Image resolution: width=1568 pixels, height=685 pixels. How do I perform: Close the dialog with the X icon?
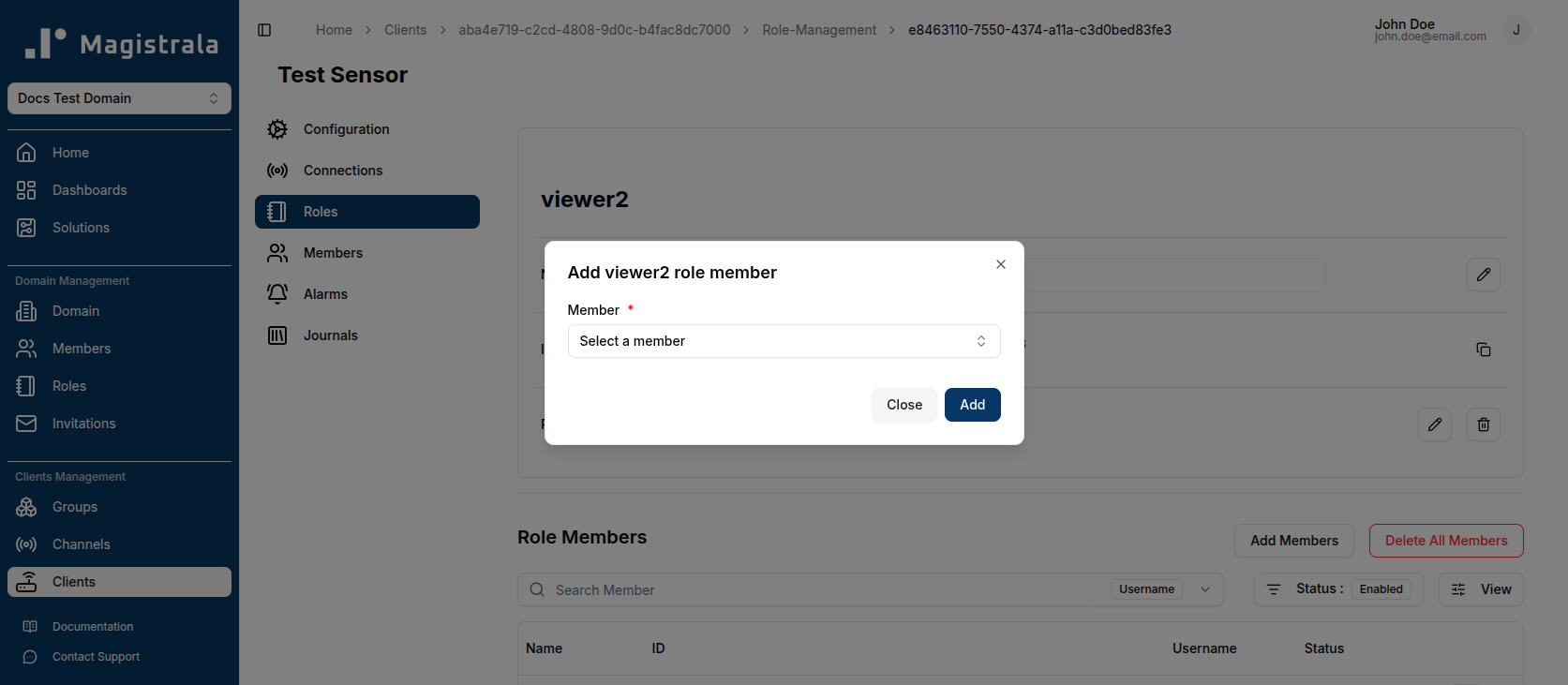1001,264
